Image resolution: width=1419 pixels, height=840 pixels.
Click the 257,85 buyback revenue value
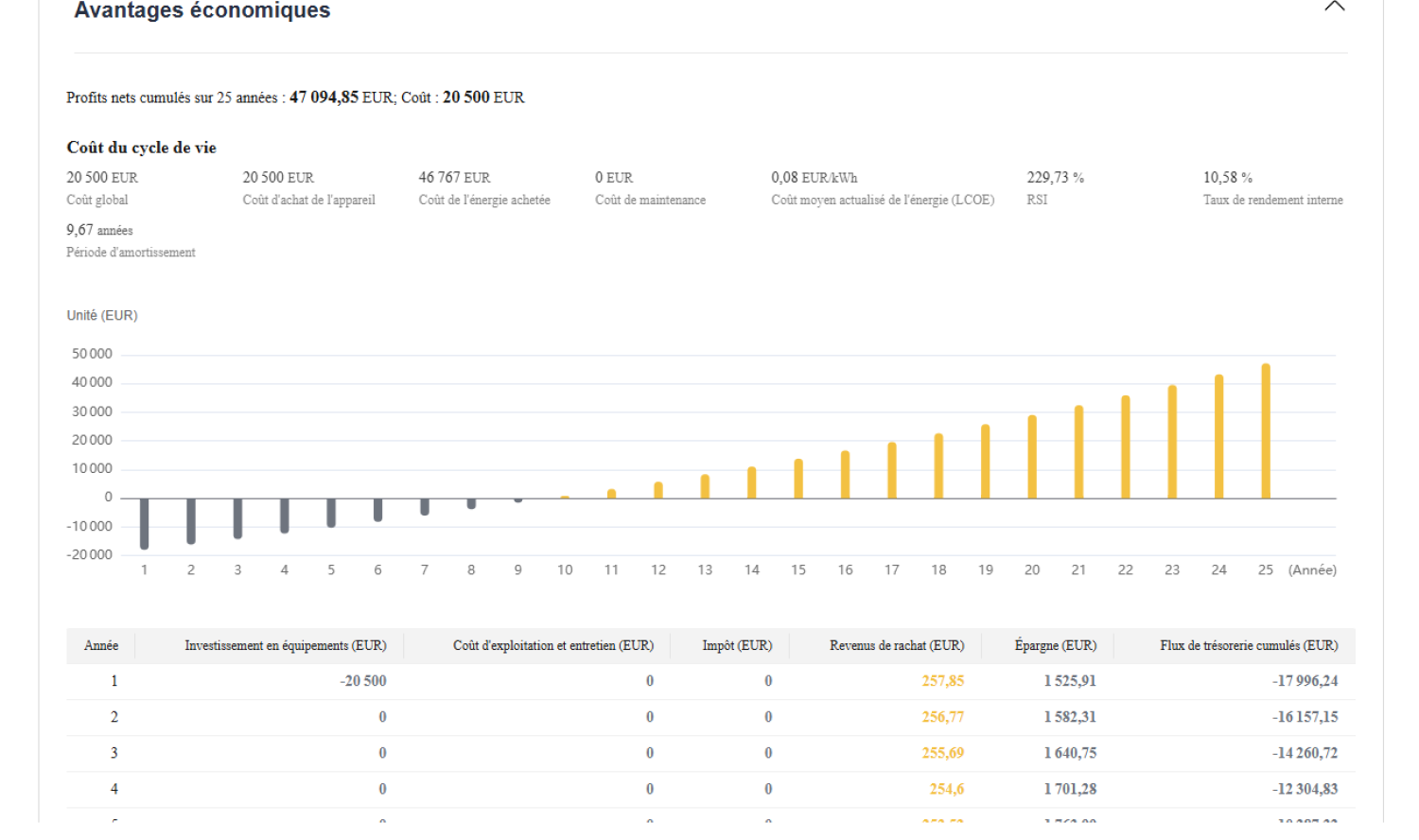[942, 681]
